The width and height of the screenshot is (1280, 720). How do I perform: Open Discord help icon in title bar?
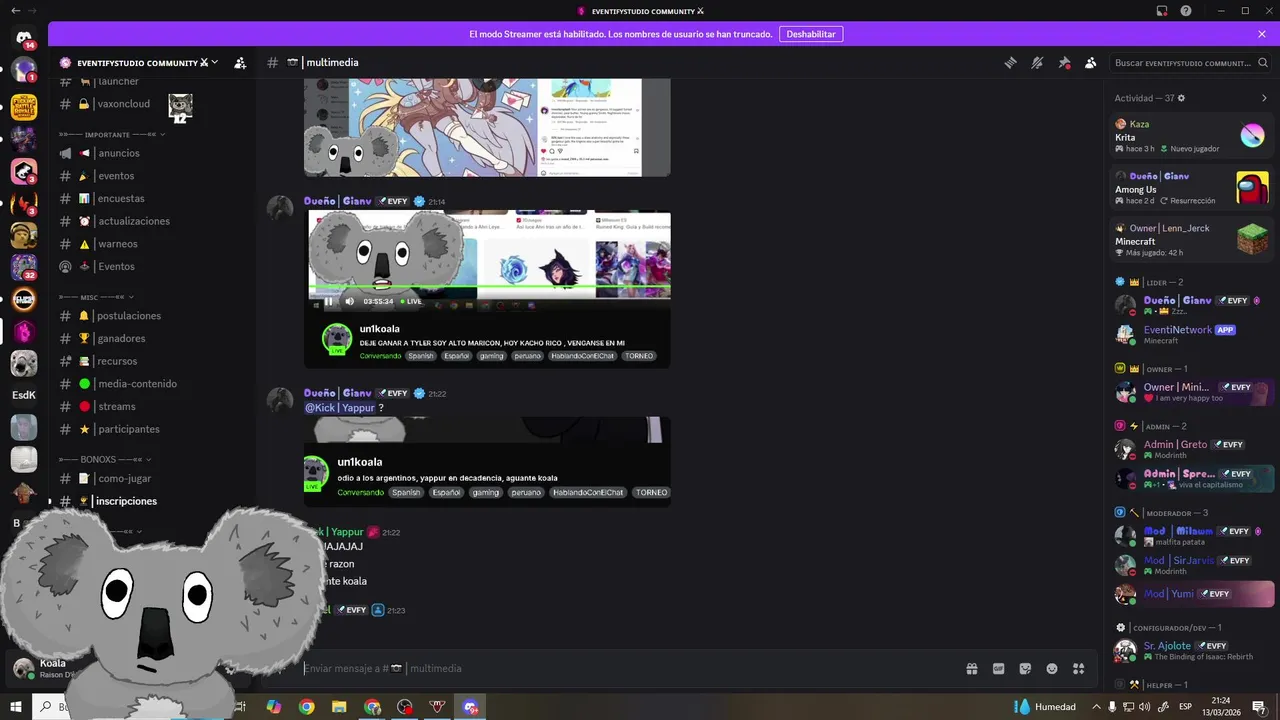click(x=1186, y=11)
